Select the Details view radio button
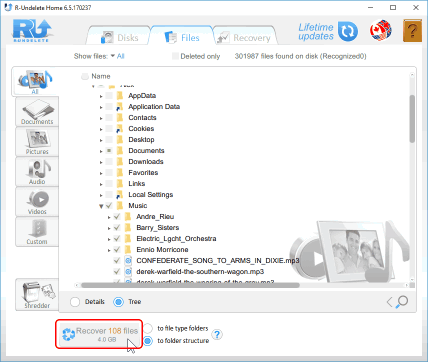Image resolution: width=428 pixels, height=362 pixels. 75,302
